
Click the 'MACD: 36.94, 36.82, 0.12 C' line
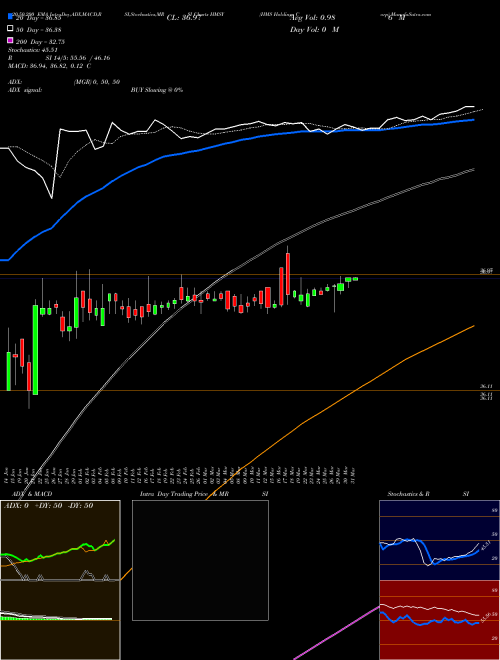[49, 66]
